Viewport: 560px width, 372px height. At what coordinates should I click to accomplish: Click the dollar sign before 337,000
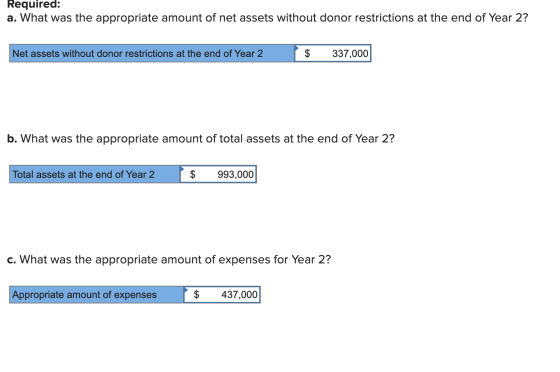pyautogui.click(x=307, y=54)
